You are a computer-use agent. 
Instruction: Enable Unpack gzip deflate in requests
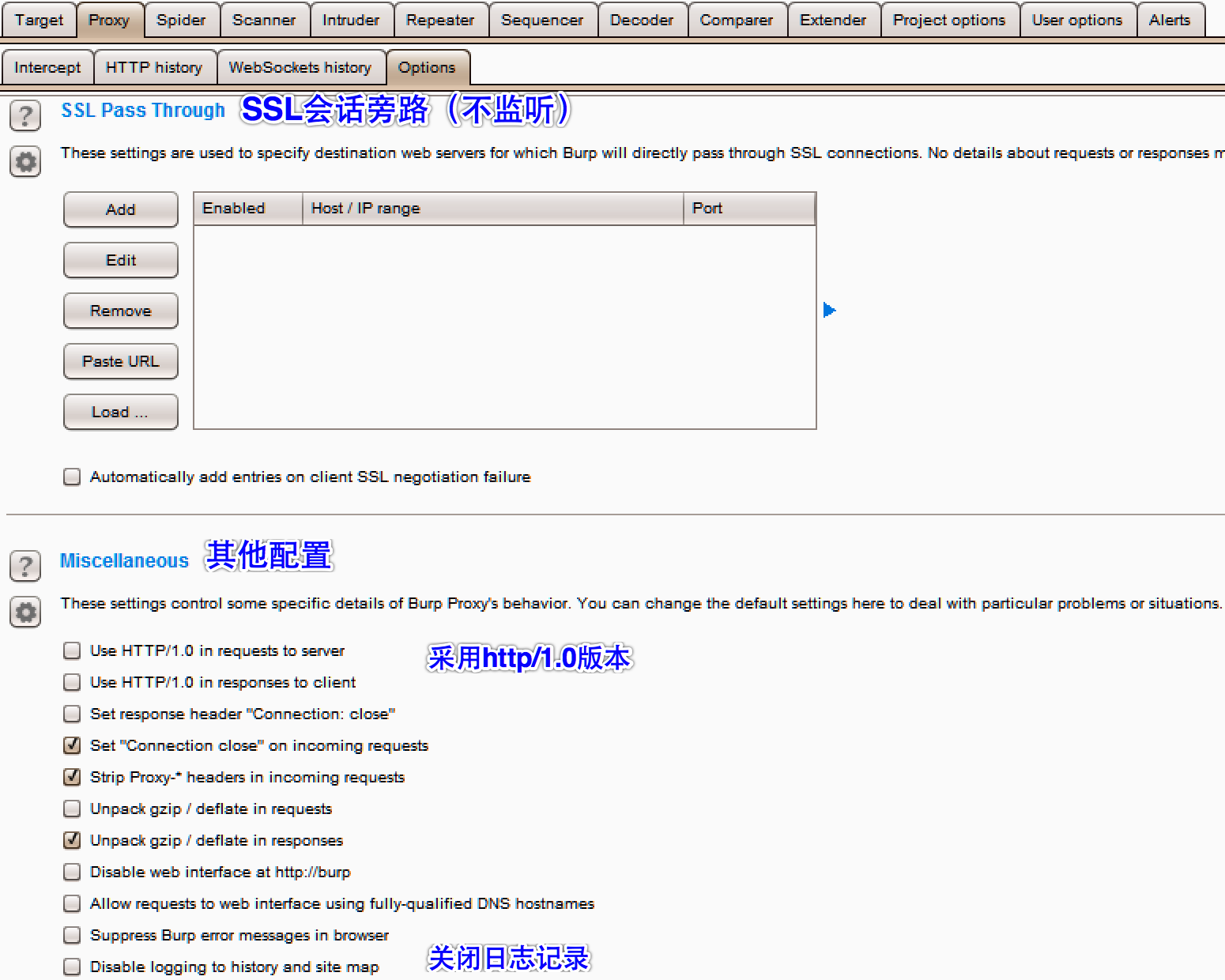[x=72, y=808]
